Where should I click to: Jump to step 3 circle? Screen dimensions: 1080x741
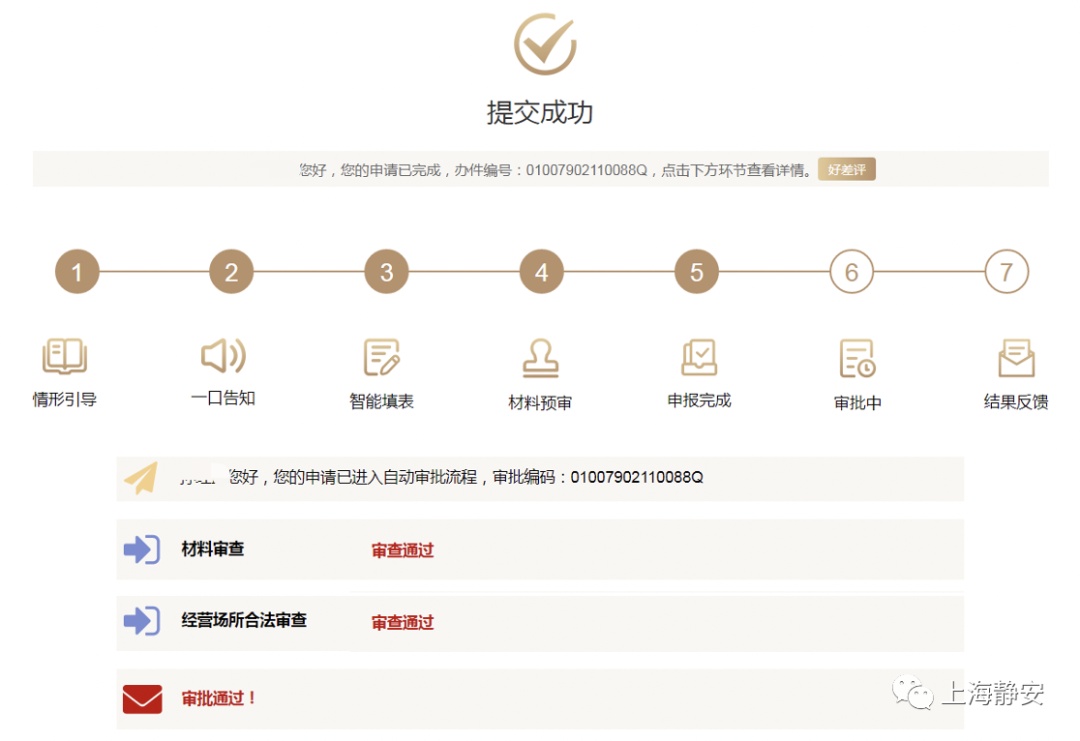tap(386, 272)
